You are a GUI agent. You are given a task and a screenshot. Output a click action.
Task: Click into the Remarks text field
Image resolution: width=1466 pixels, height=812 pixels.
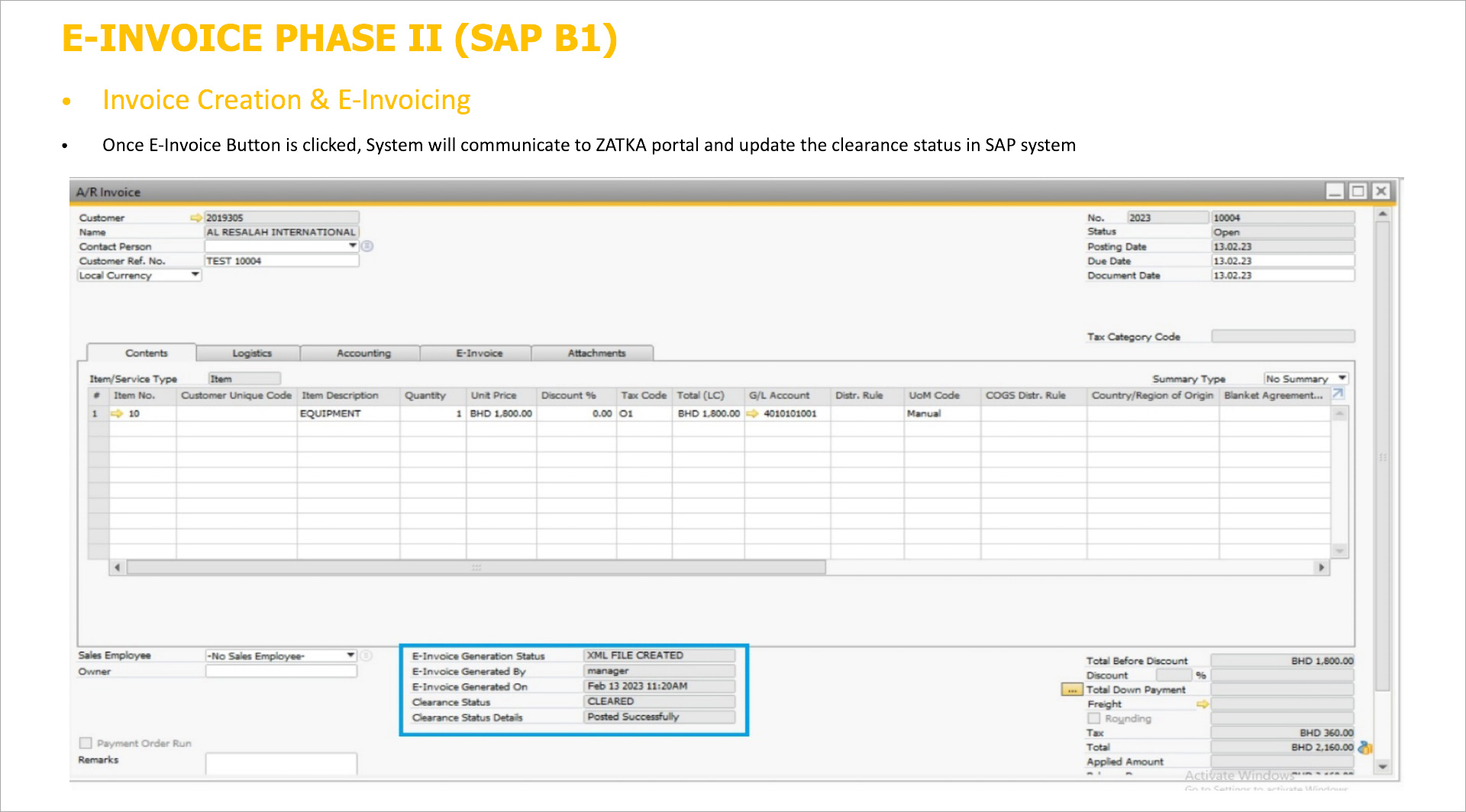280,762
